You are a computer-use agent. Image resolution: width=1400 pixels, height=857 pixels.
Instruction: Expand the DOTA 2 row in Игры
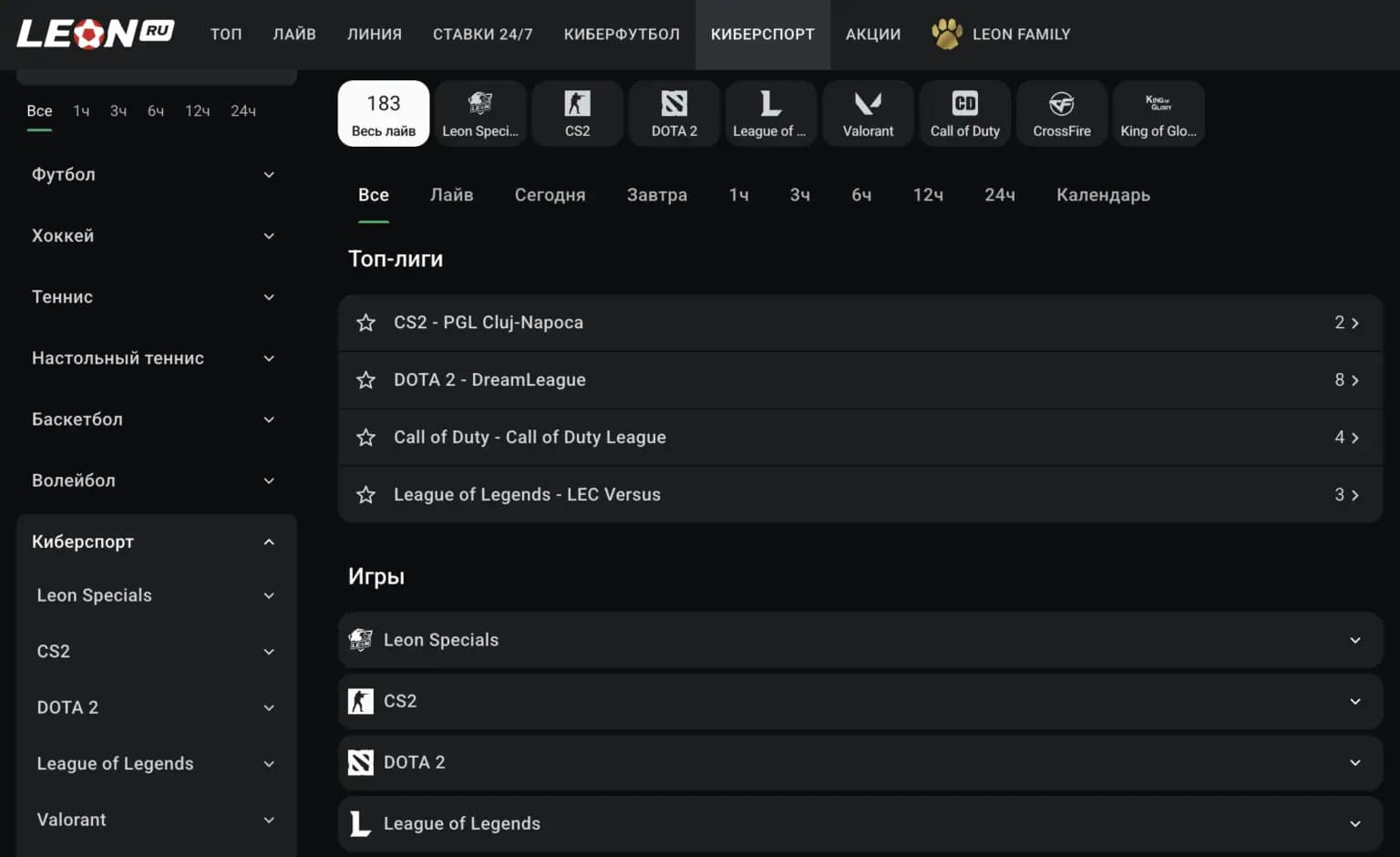click(1355, 762)
